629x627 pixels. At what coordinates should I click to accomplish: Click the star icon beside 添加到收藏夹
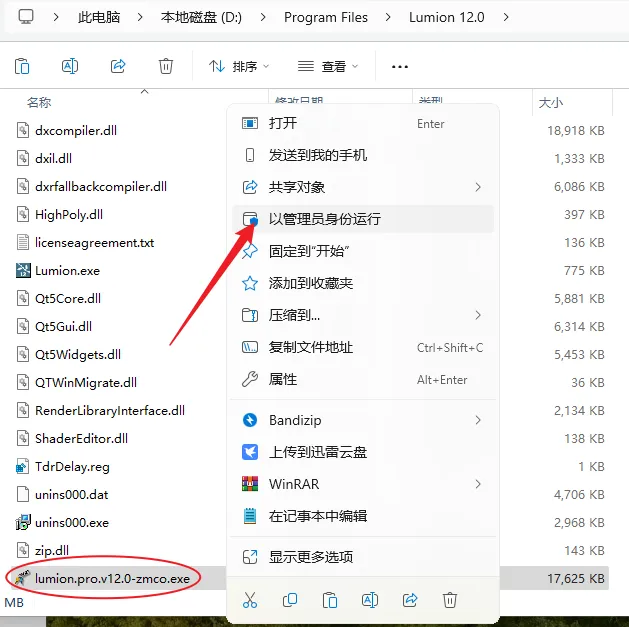coord(250,283)
